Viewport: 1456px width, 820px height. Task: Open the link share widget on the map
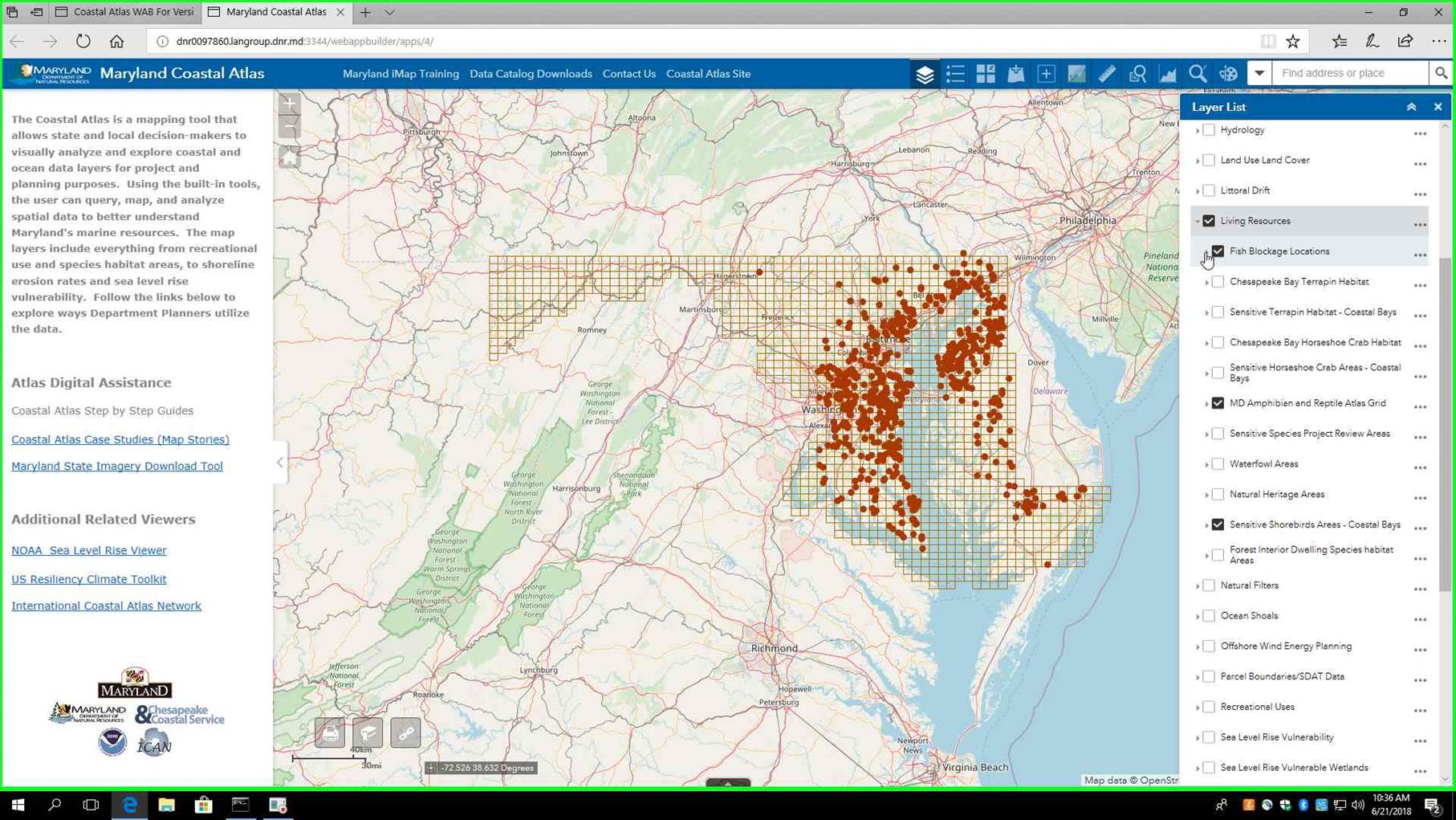click(x=405, y=732)
